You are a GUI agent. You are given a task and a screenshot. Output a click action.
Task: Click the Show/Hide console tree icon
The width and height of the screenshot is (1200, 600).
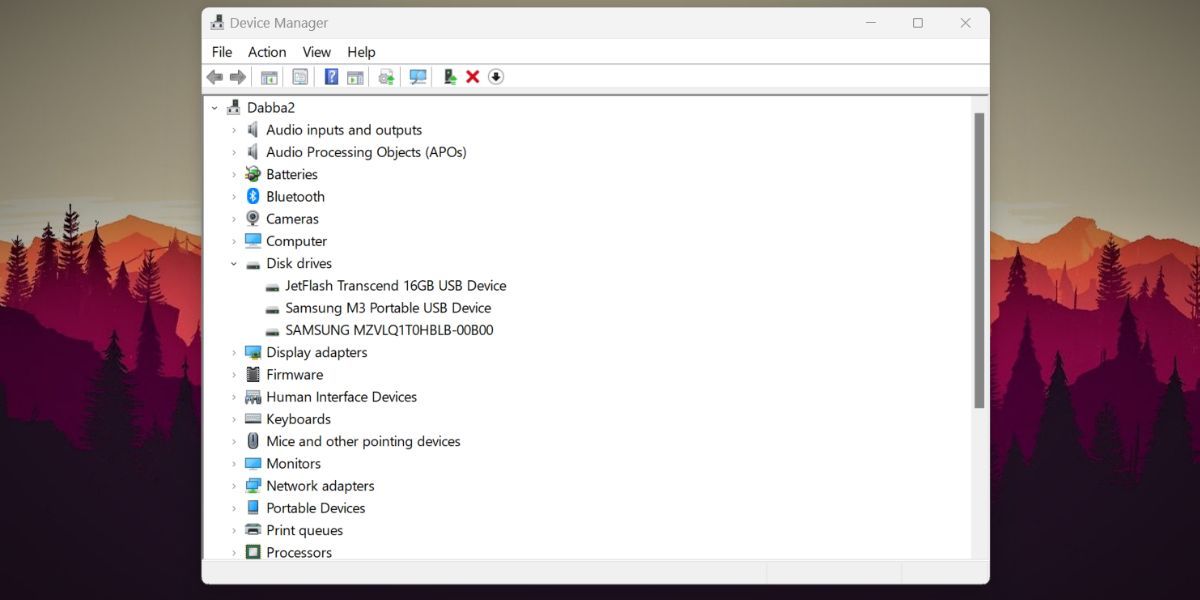tap(270, 77)
